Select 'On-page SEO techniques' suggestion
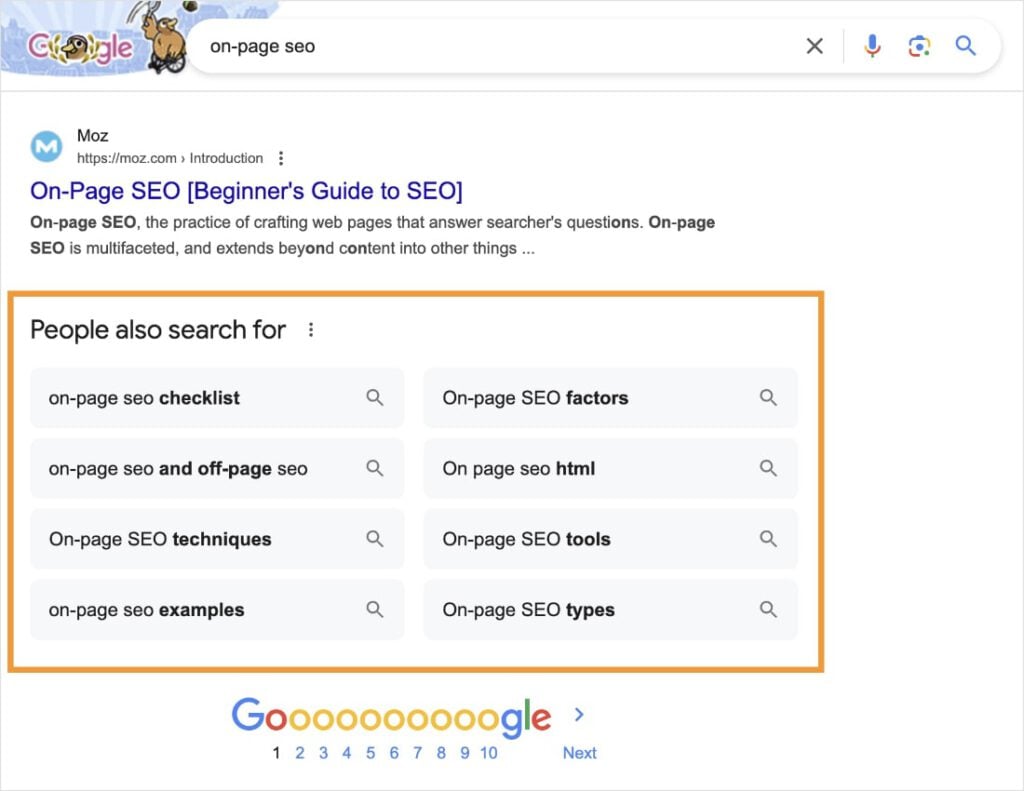The image size is (1024, 791). pyautogui.click(x=160, y=539)
